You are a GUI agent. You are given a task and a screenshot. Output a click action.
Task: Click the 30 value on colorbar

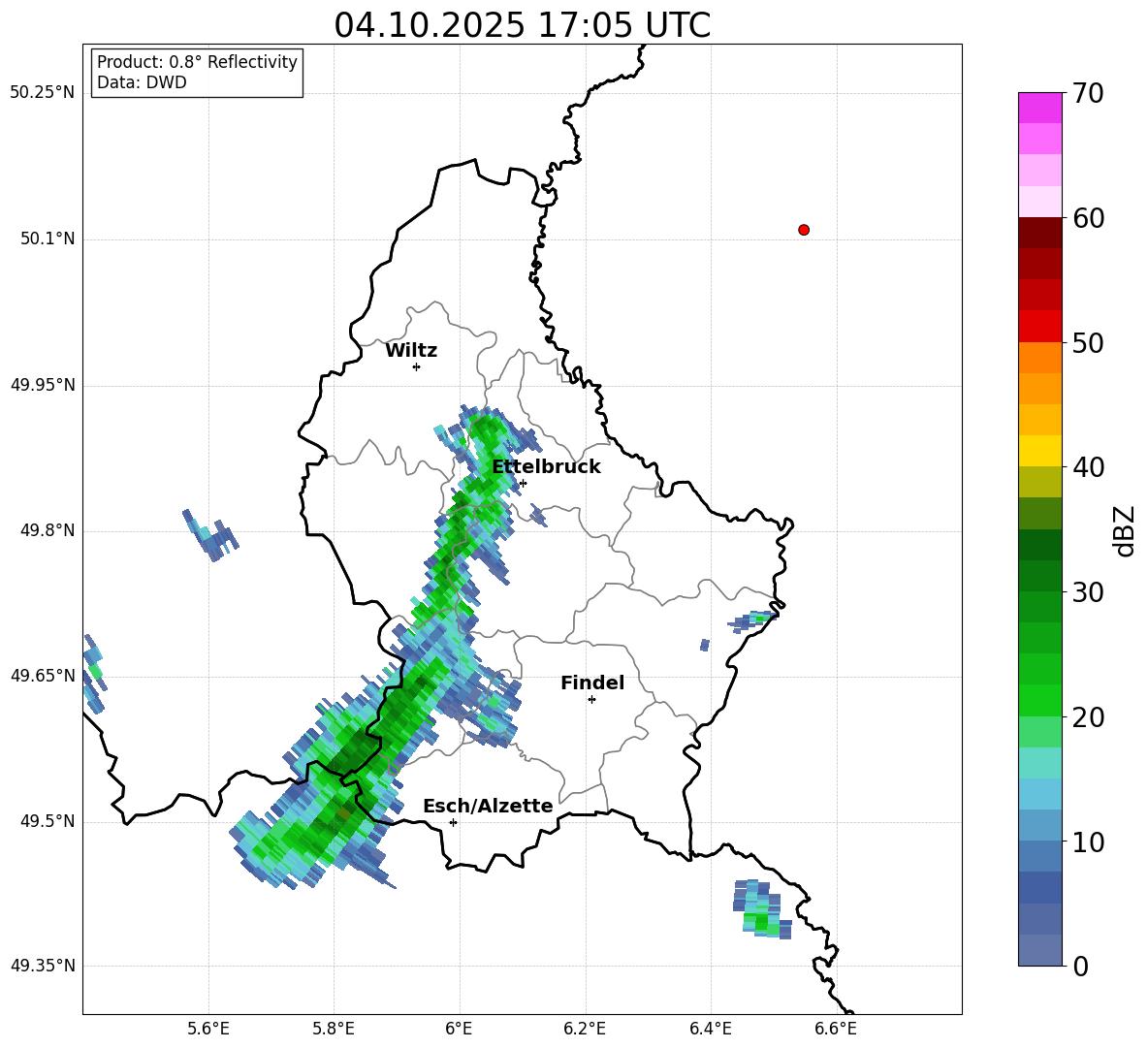pos(1088,592)
